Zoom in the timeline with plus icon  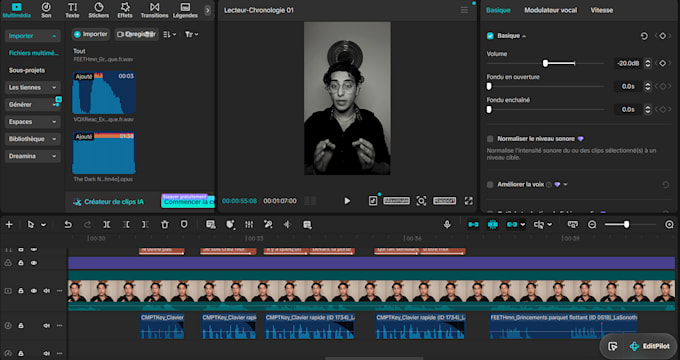click(x=669, y=224)
